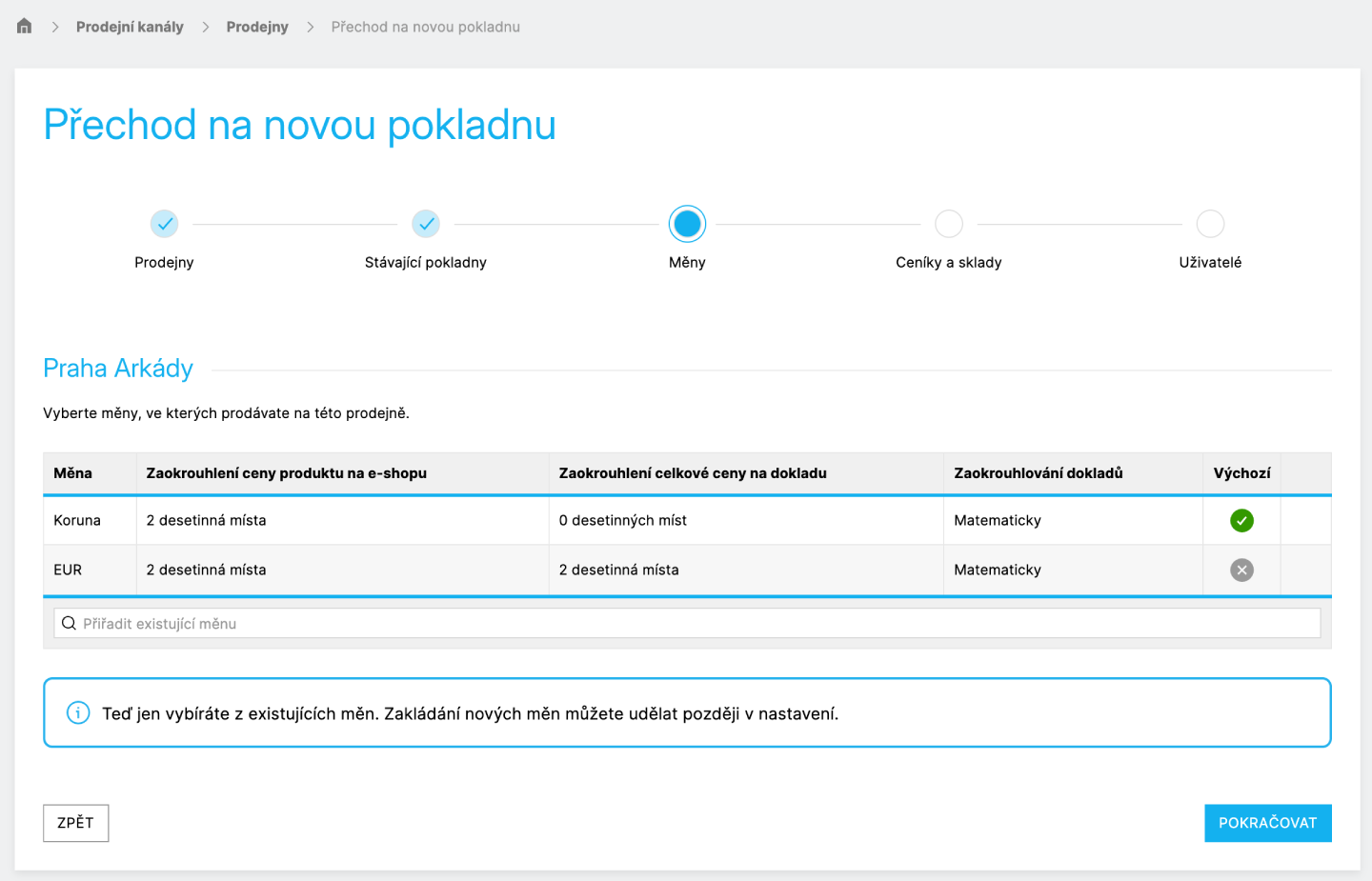1372x881 pixels.
Task: Click the search magnifier icon in currency field
Action: click(x=69, y=623)
